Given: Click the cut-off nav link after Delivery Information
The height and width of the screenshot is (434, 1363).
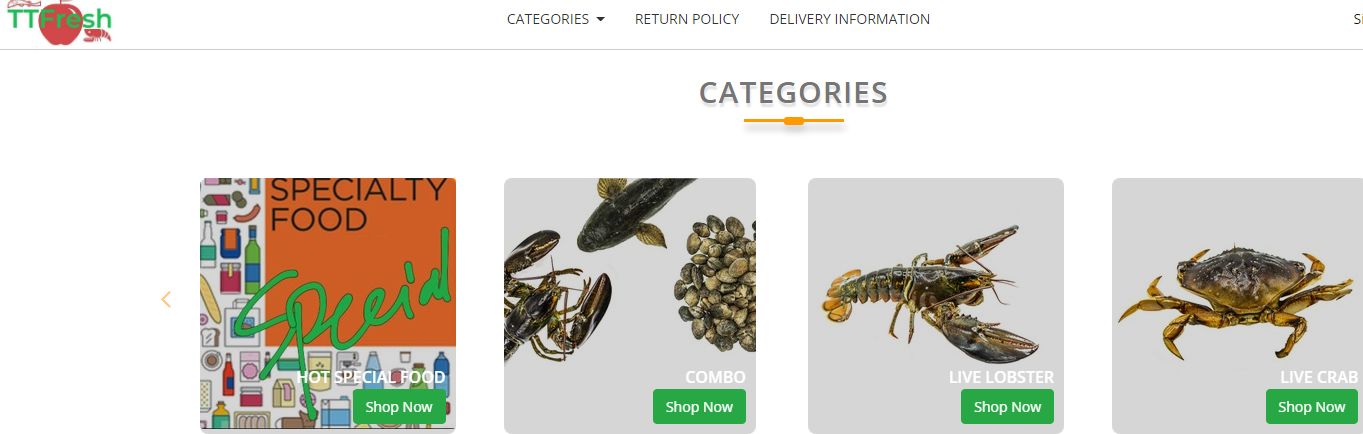Looking at the screenshot, I should 1357,19.
